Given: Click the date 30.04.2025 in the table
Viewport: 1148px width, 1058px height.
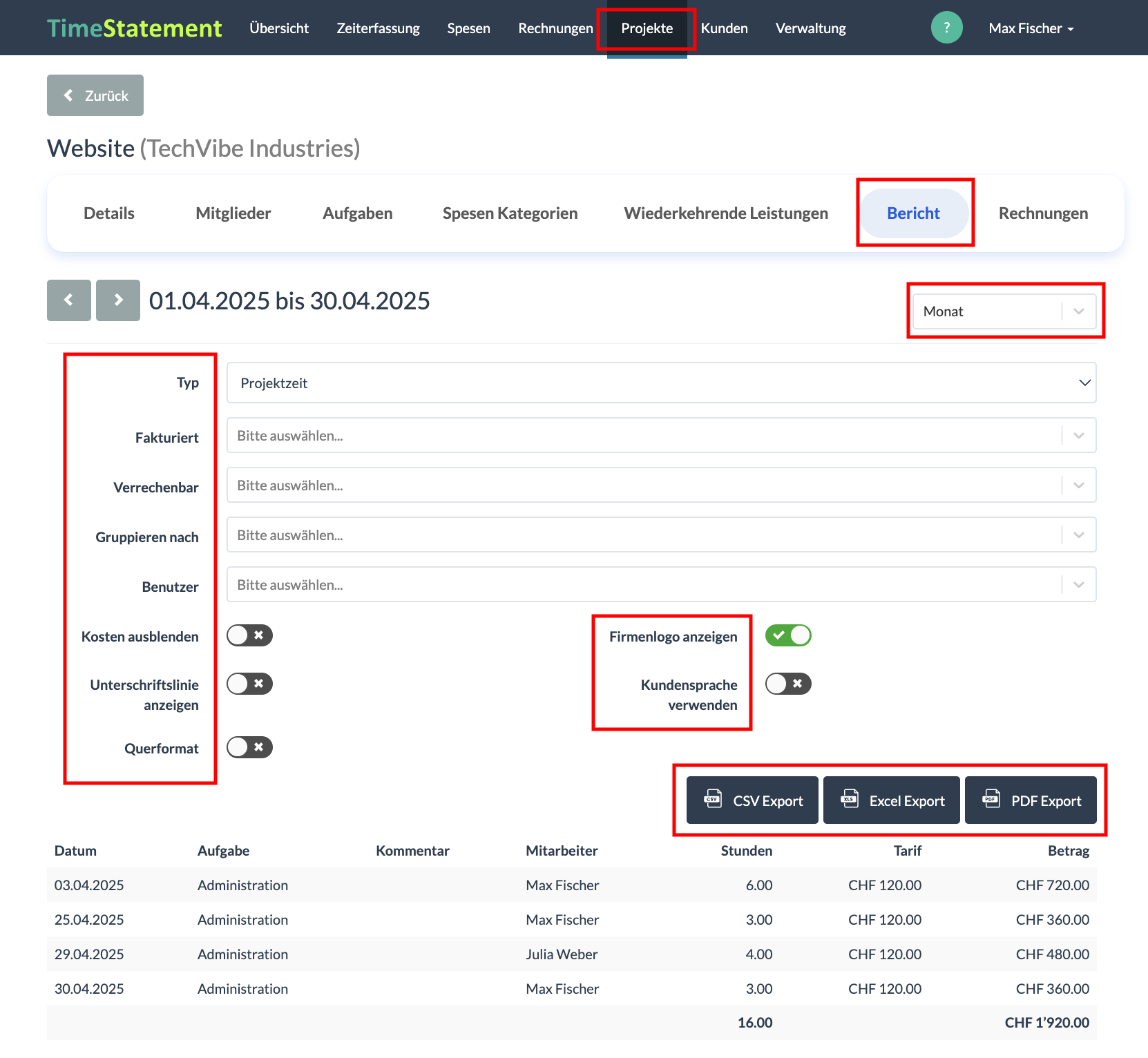Looking at the screenshot, I should 89,989.
